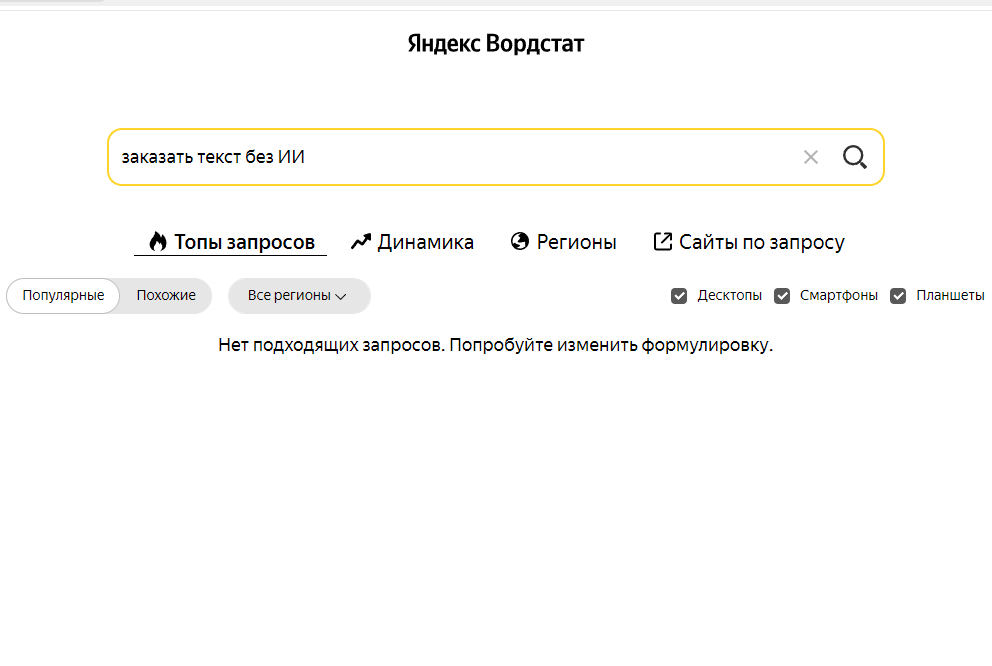Screen dimensions: 992x666
Task: Open the Регионы tab
Action: pyautogui.click(x=576, y=242)
